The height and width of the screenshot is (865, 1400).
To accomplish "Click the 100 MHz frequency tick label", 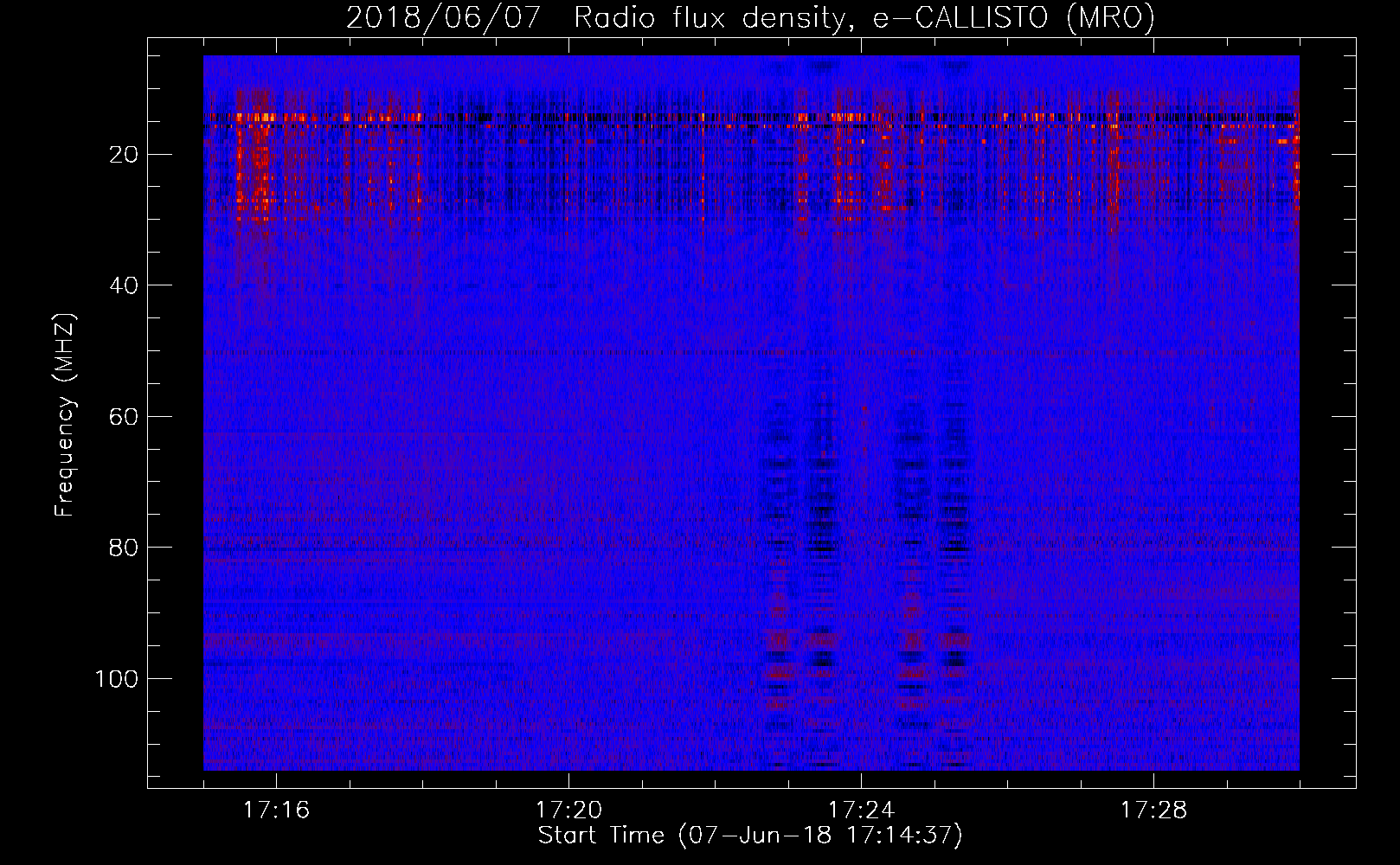I will click(117, 679).
